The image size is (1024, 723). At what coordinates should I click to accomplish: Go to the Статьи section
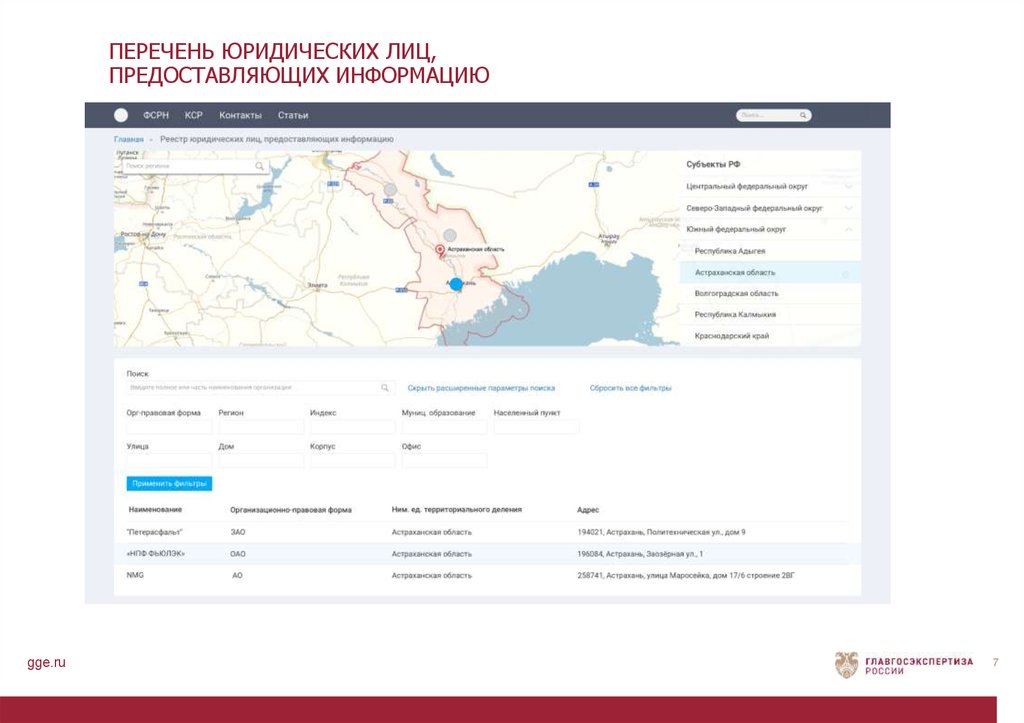pos(293,115)
